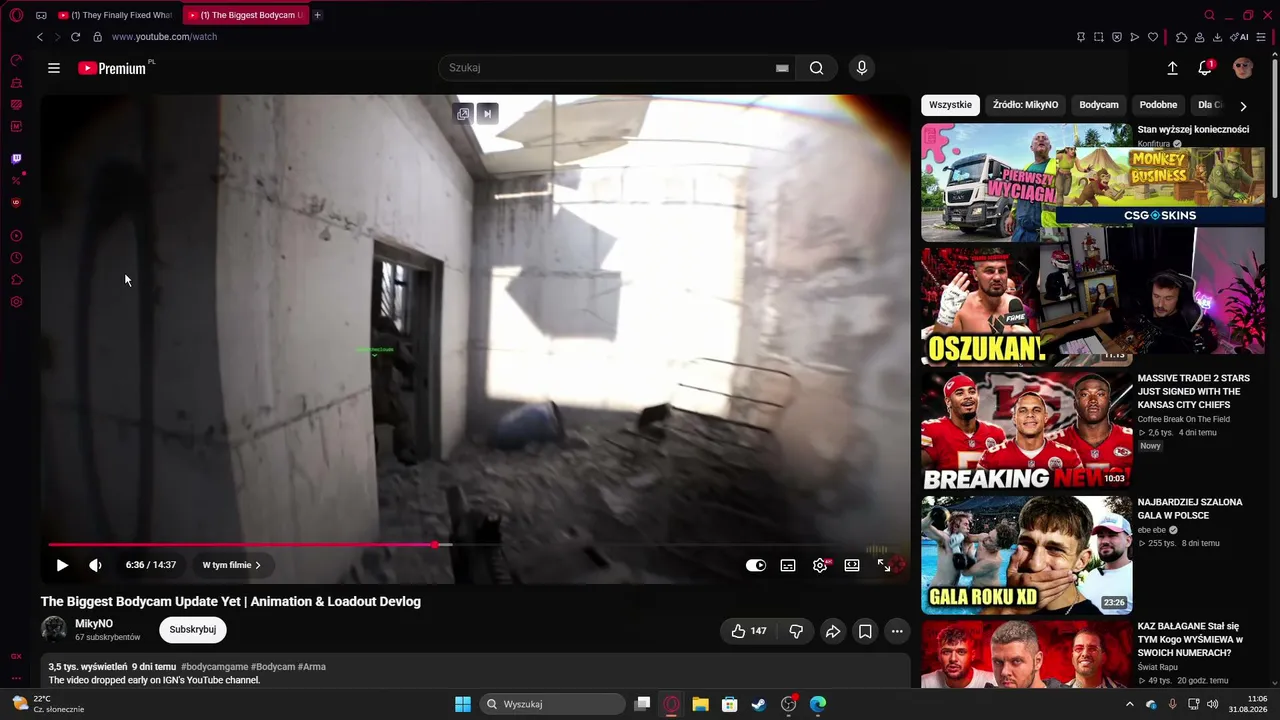Select the 'Wszystkie' filter chip
Image resolution: width=1280 pixels, height=720 pixels.
point(950,105)
